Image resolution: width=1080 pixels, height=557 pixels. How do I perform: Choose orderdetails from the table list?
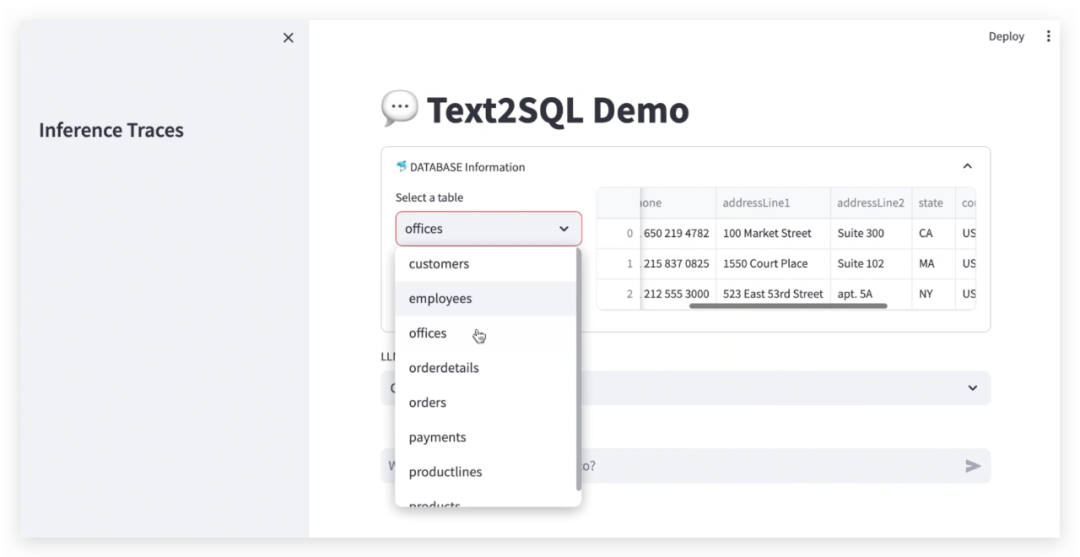tap(486, 368)
